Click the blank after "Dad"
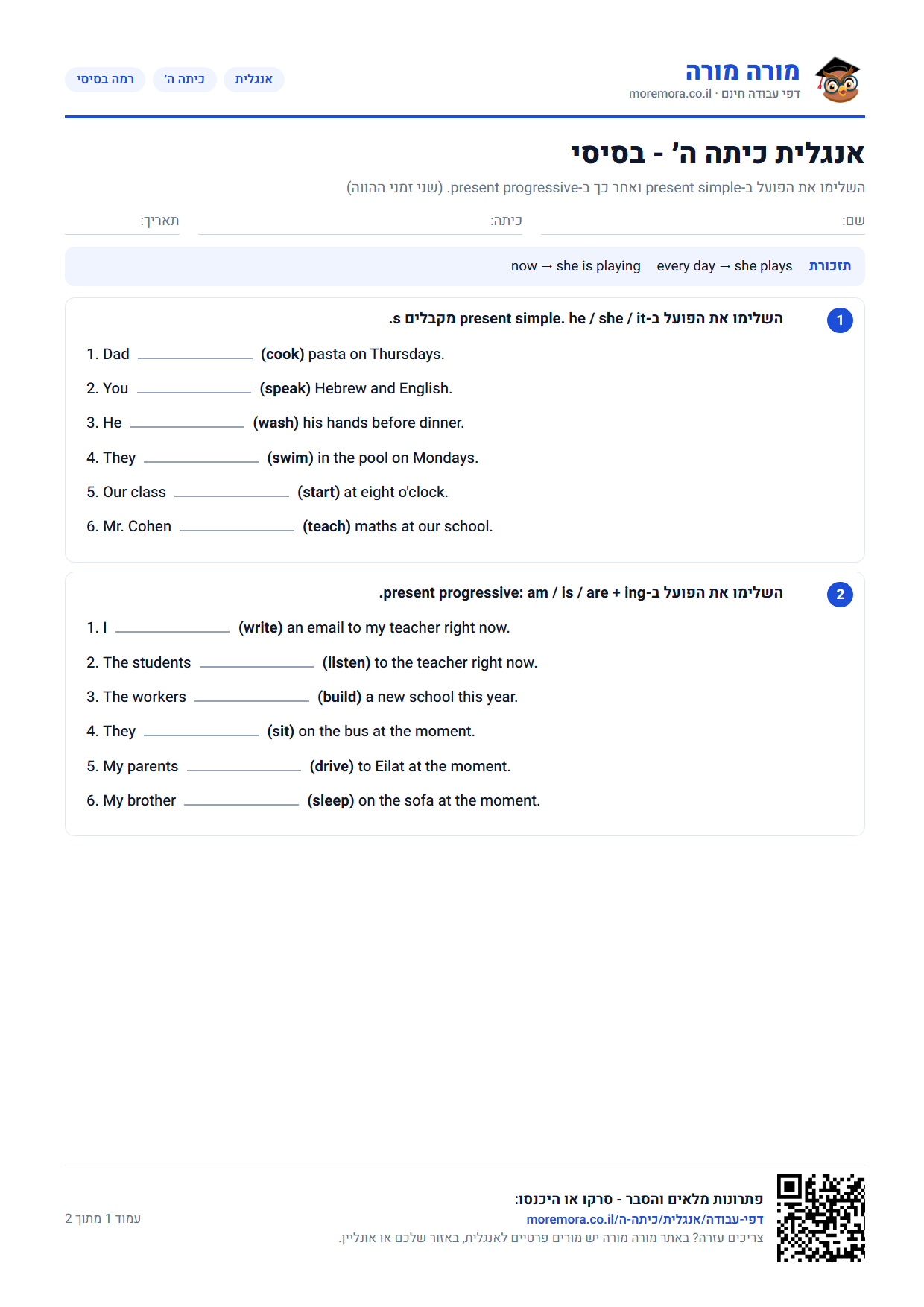This screenshot has width=924, height=1307. click(x=195, y=355)
